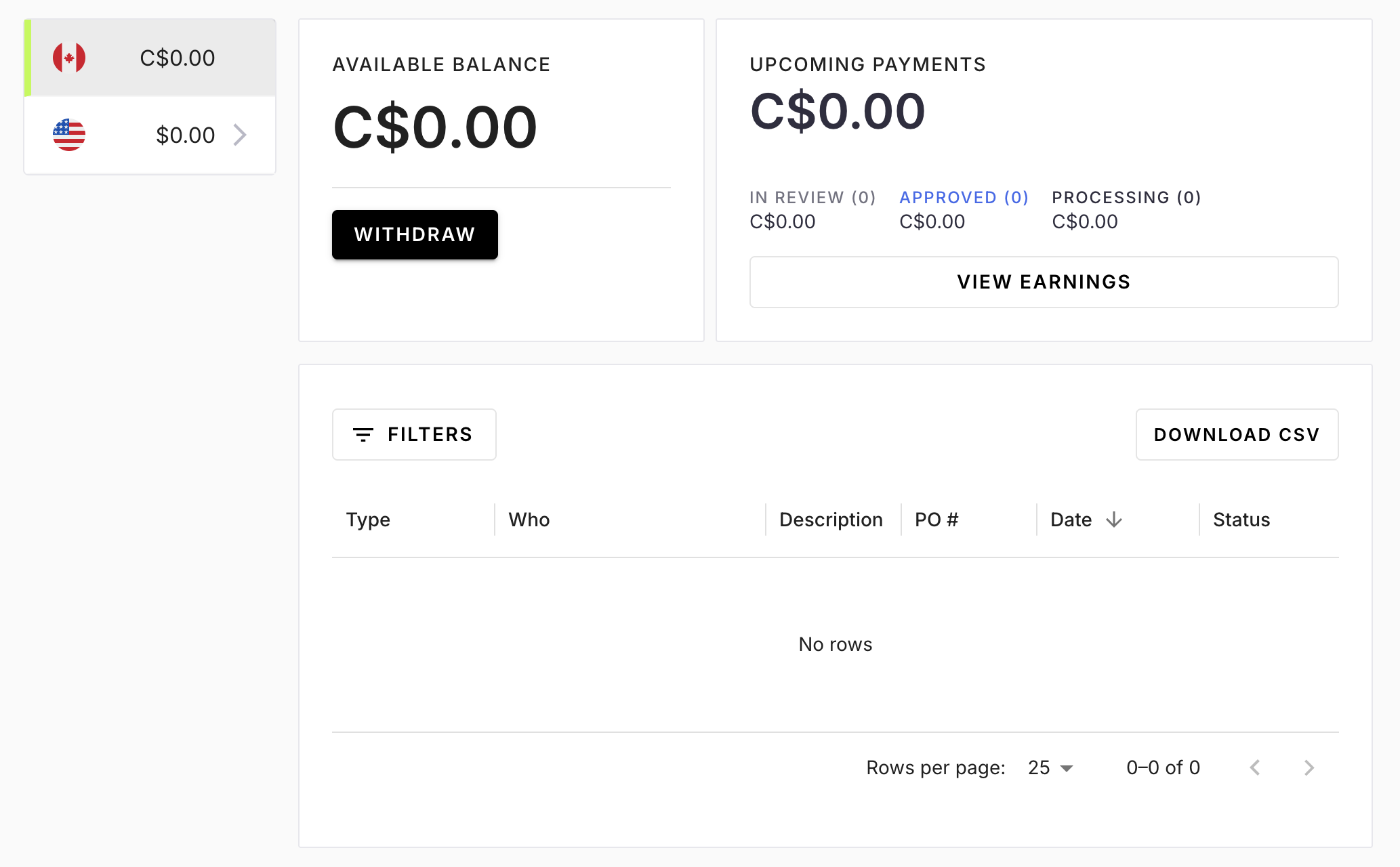Click the US flag icon

[69, 135]
